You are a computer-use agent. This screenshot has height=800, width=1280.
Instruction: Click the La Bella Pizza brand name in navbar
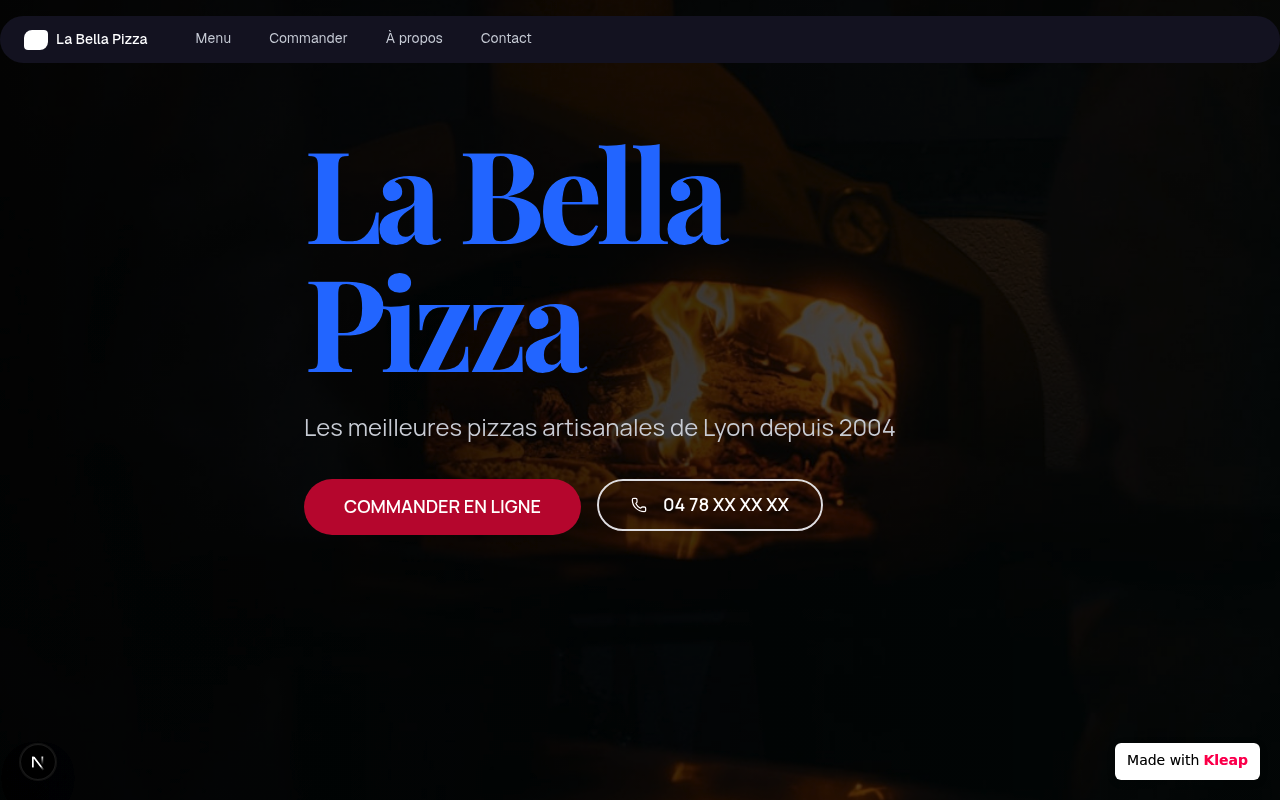tap(102, 39)
